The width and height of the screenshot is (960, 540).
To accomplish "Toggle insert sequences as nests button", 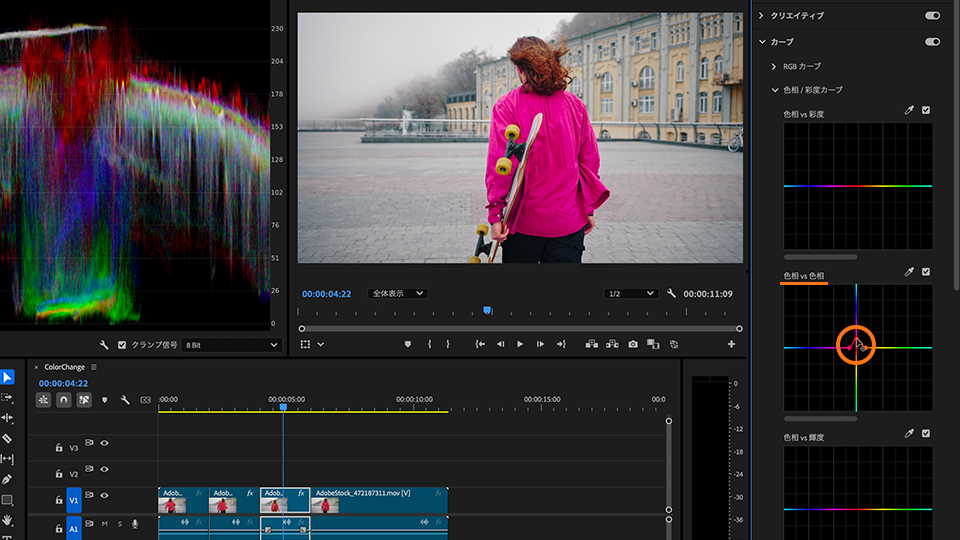I will [x=43, y=400].
